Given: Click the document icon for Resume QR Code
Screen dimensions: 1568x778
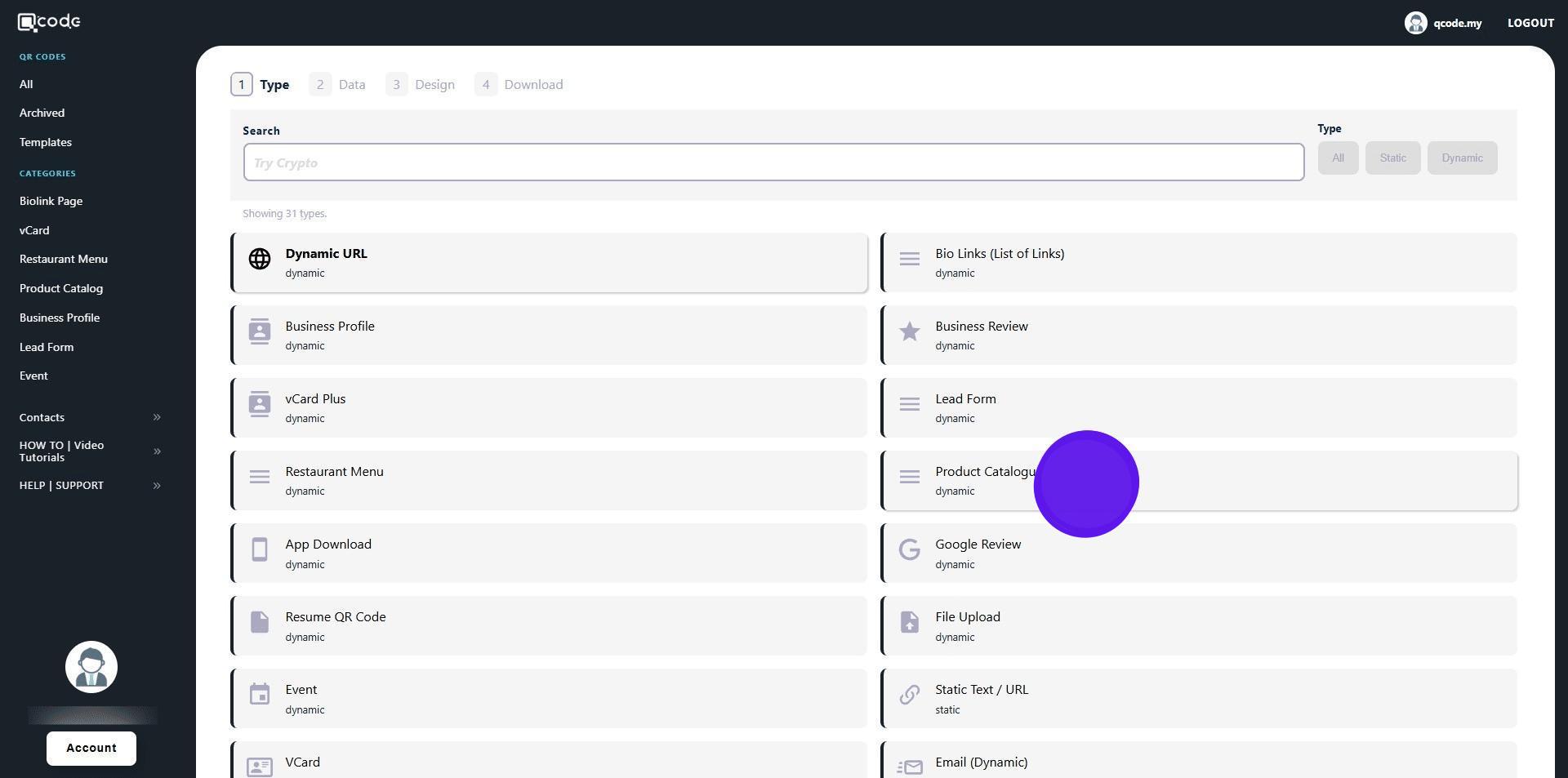Looking at the screenshot, I should click(x=260, y=622).
